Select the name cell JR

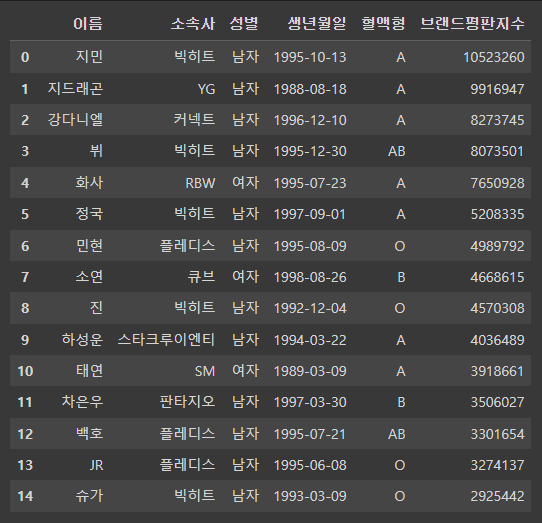(x=96, y=465)
